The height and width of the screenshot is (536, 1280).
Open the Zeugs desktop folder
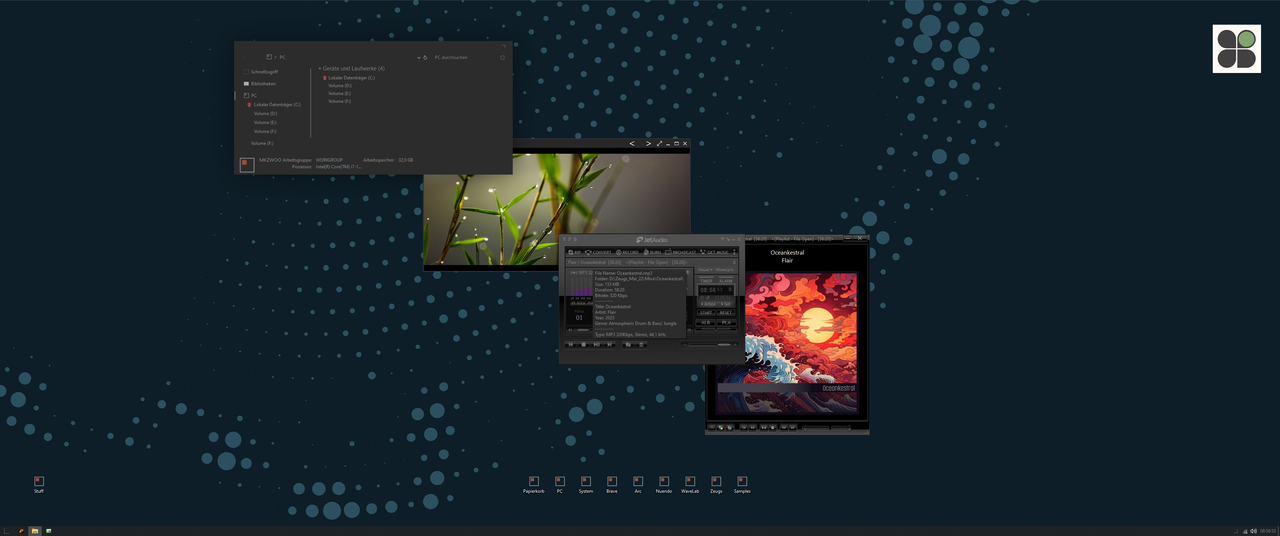tap(716, 485)
